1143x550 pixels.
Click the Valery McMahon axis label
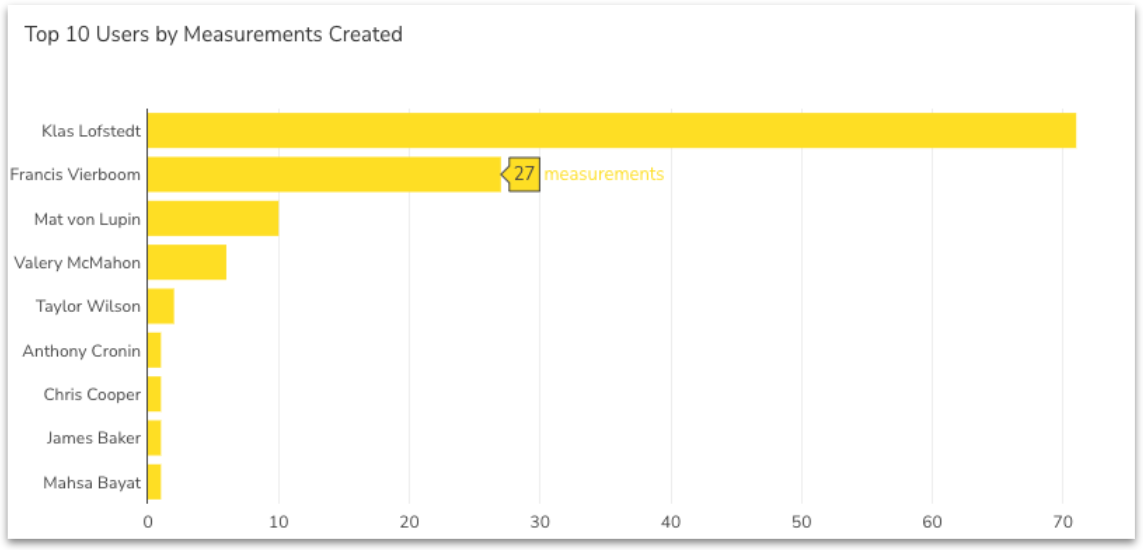click(77, 263)
